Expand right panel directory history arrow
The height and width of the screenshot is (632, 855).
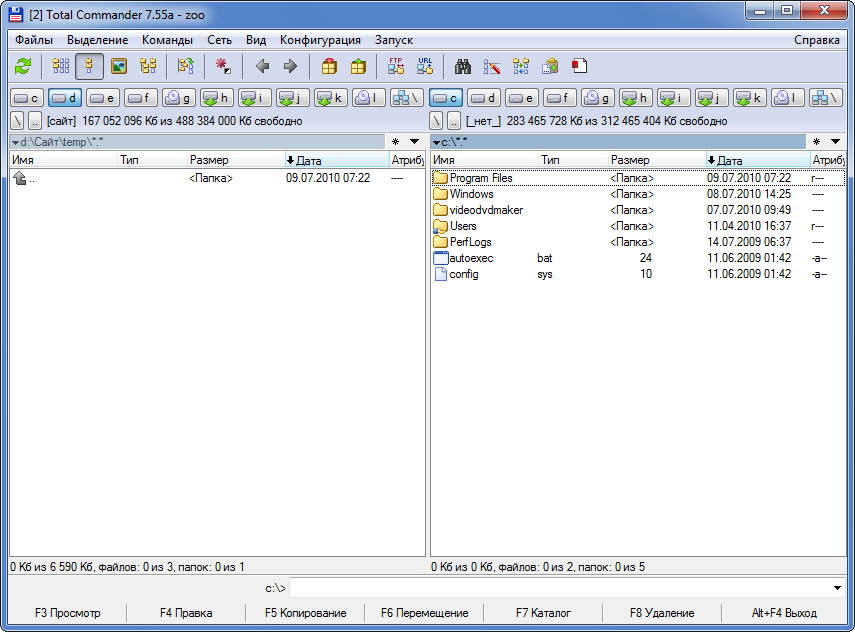click(x=835, y=142)
